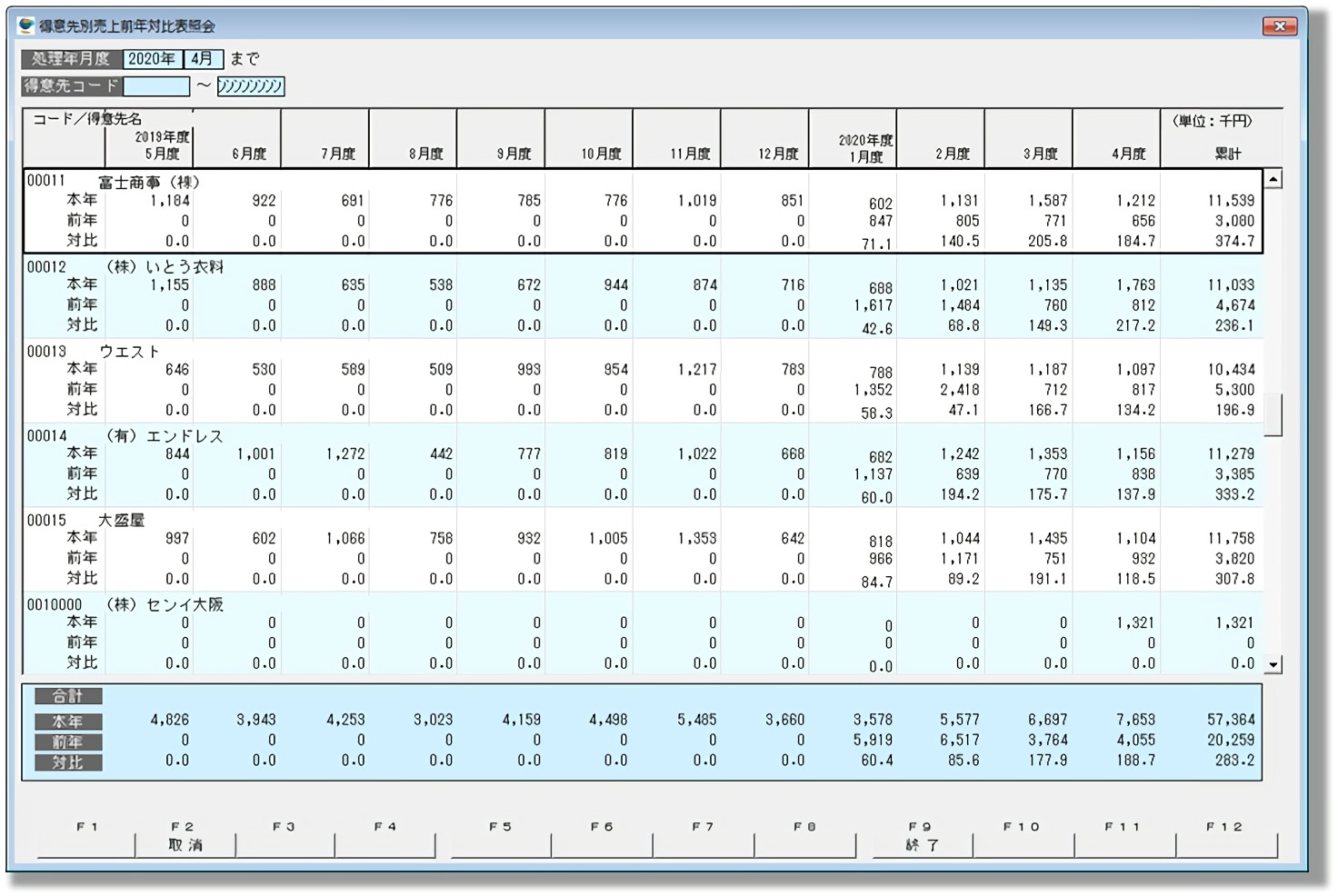1338x896 pixels.
Task: Click the 2019年度 5月度 column header
Action: (163, 145)
